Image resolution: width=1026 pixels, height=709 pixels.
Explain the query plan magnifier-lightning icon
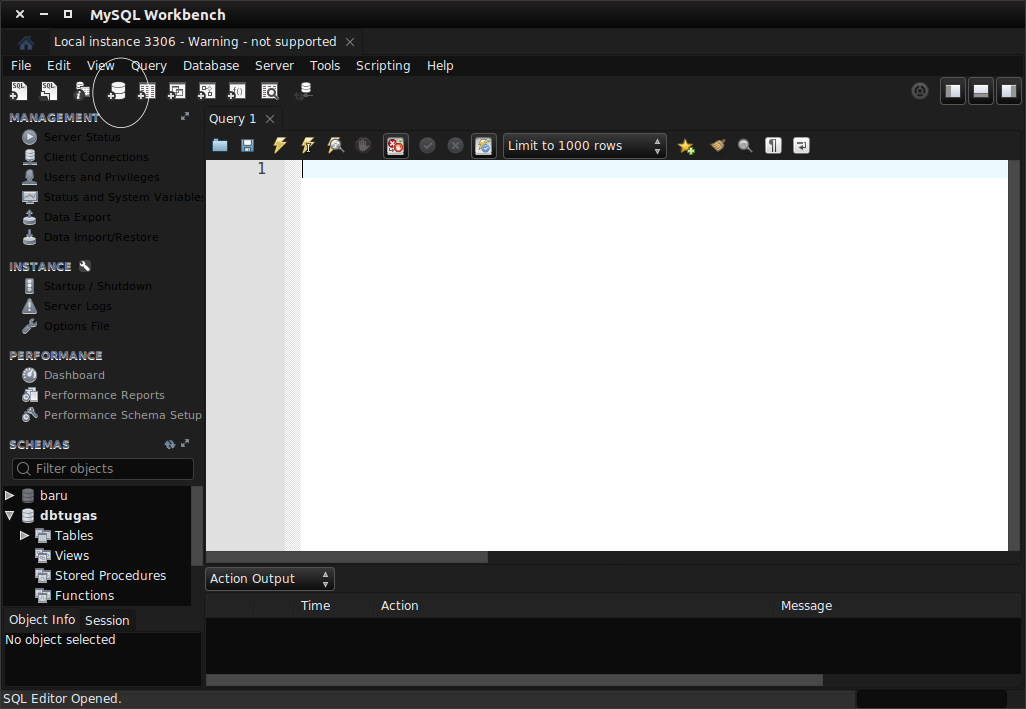336,145
